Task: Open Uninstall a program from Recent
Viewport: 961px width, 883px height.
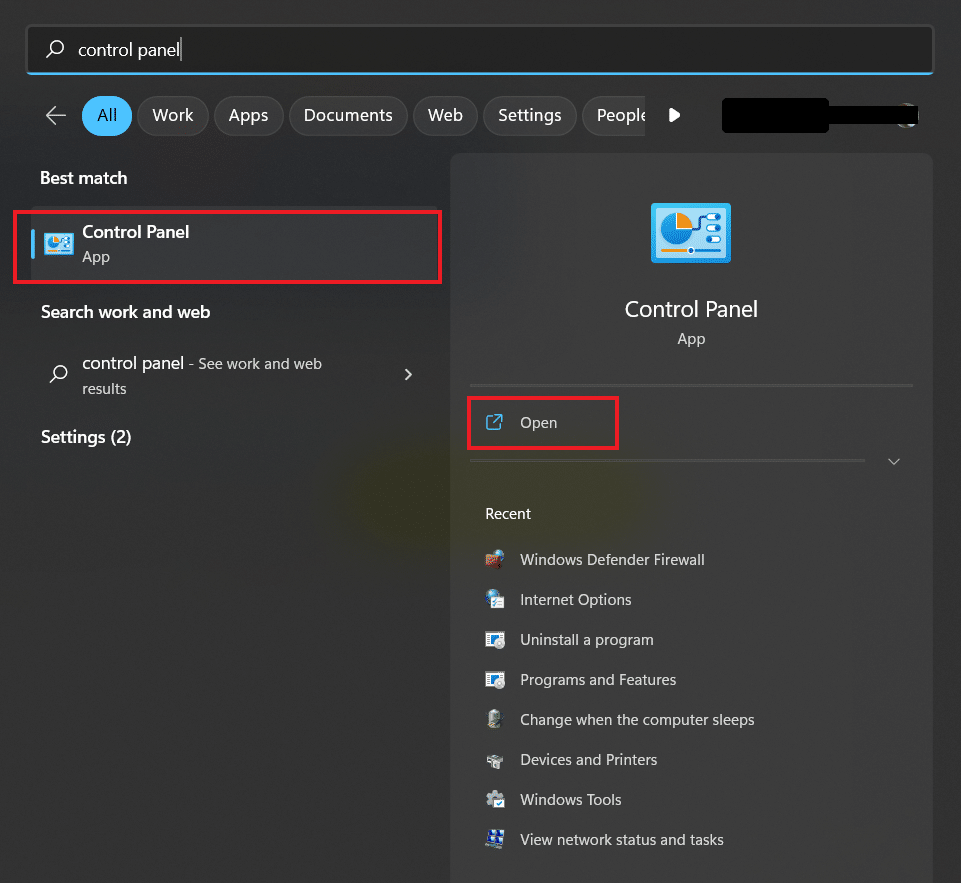Action: [x=587, y=640]
